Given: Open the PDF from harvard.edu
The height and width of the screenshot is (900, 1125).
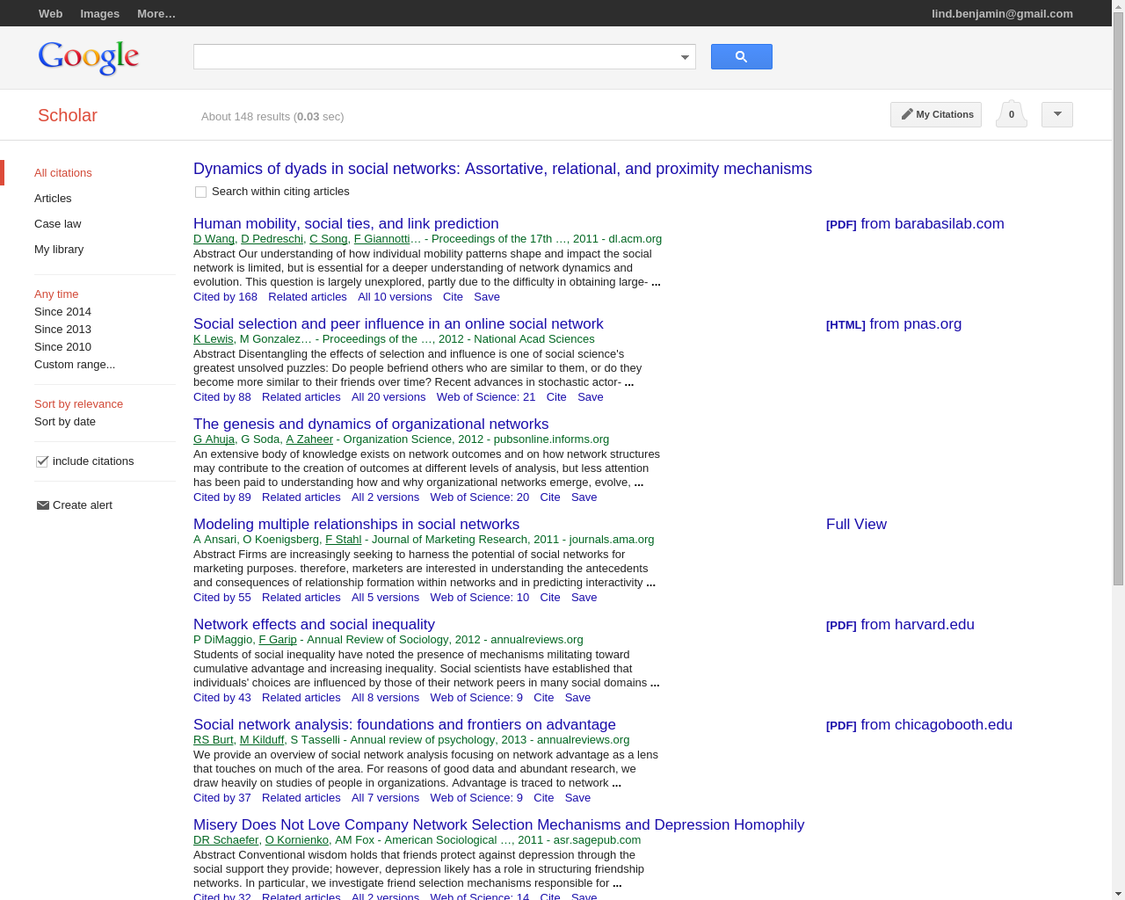Looking at the screenshot, I should [900, 624].
